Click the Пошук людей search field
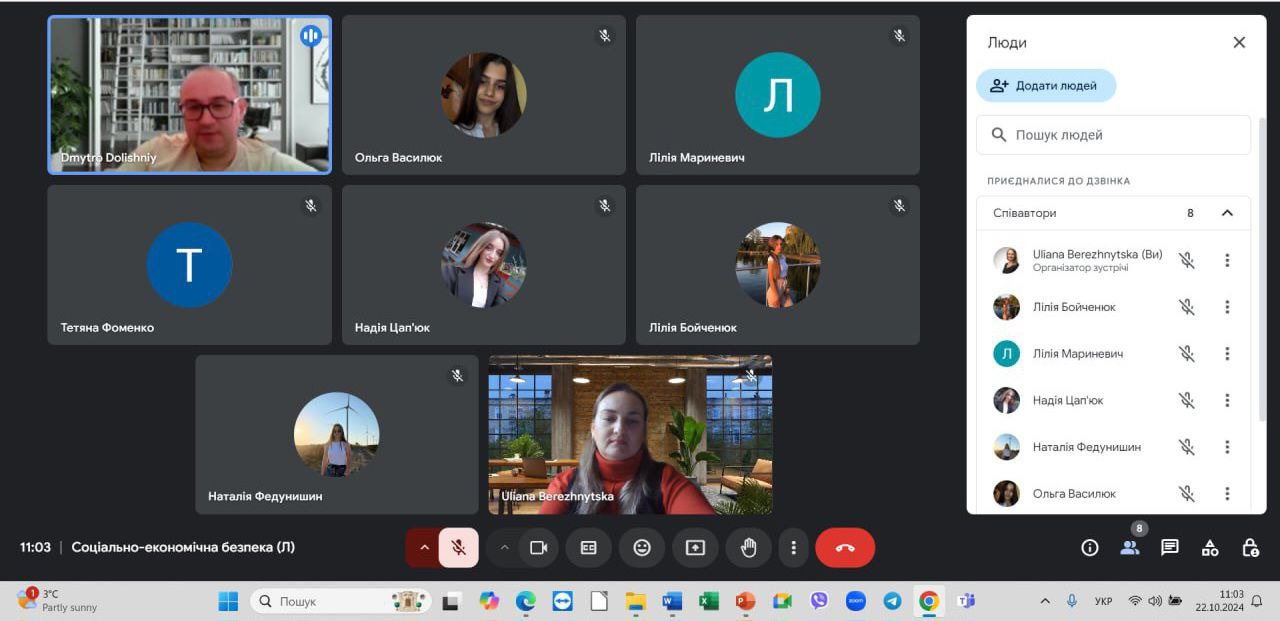Screen dimensions: 1280x621 pos(1113,135)
